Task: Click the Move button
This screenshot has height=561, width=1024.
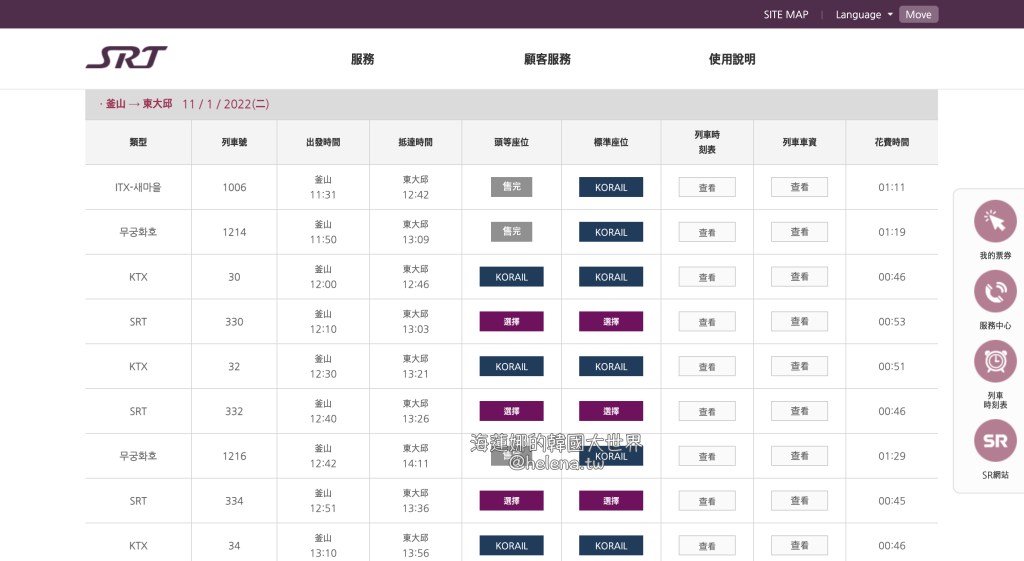Action: click(918, 15)
